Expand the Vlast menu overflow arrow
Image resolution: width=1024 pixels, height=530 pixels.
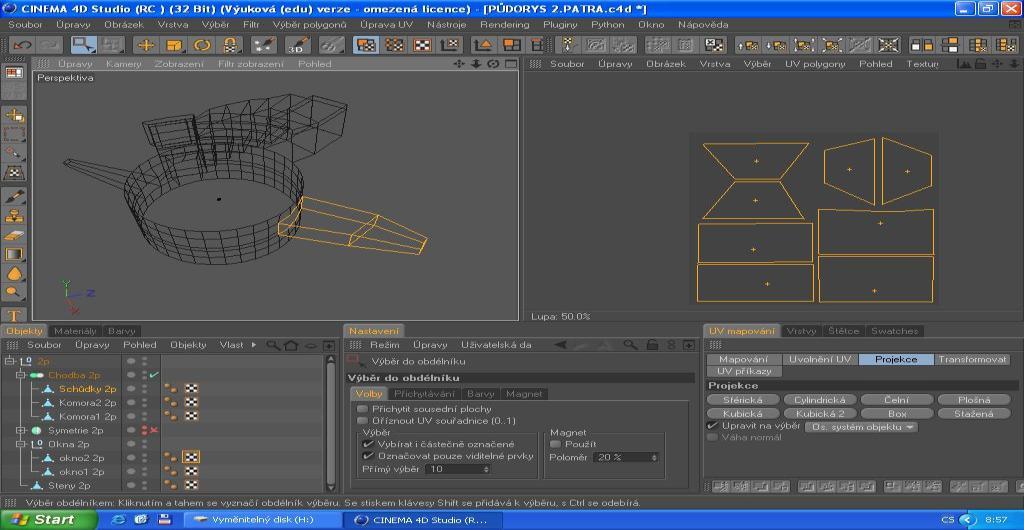(x=254, y=345)
